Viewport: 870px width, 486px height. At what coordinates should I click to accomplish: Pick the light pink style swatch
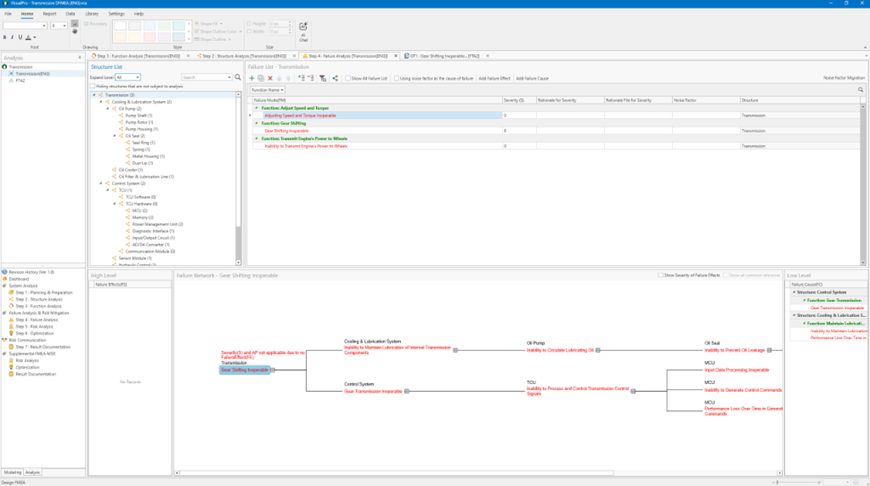pos(149,37)
